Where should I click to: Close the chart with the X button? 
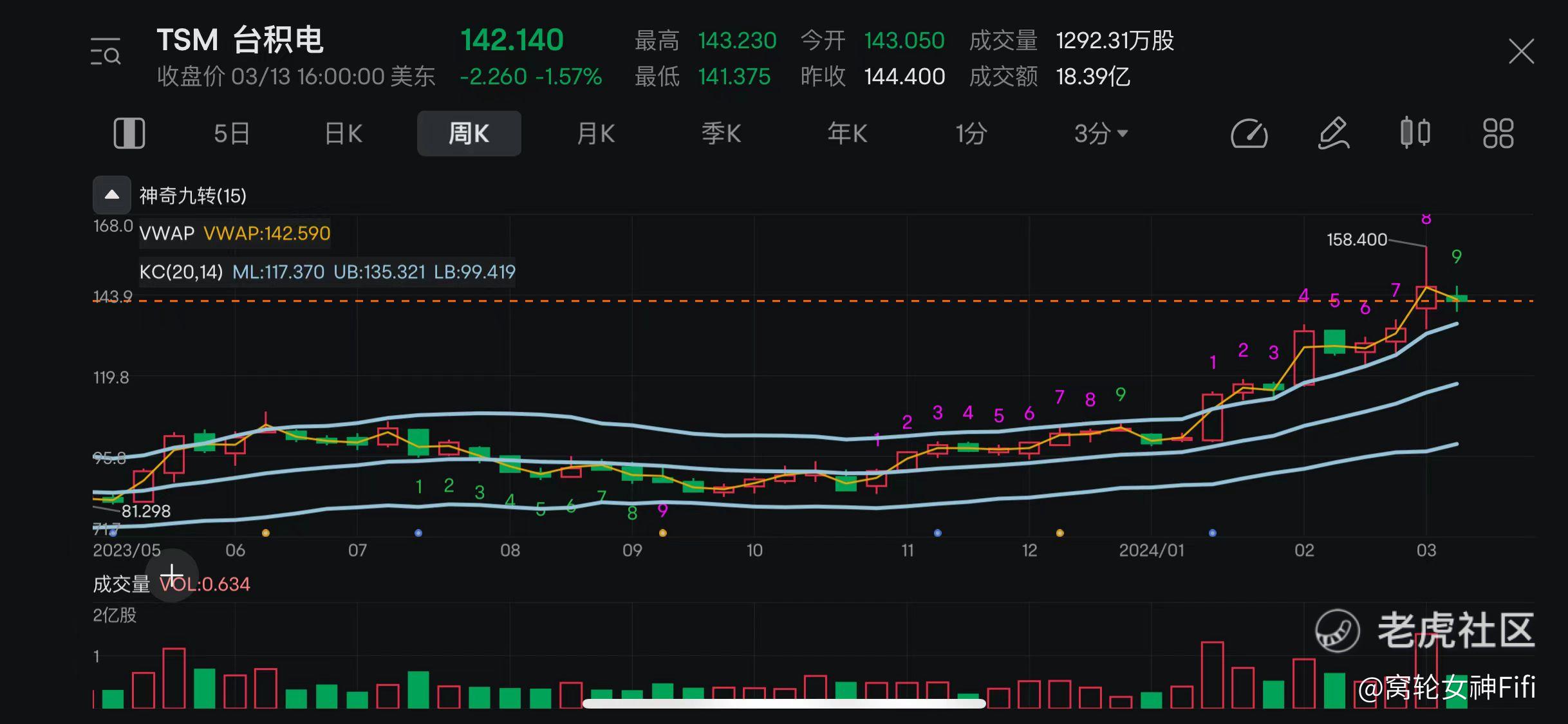click(x=1521, y=51)
